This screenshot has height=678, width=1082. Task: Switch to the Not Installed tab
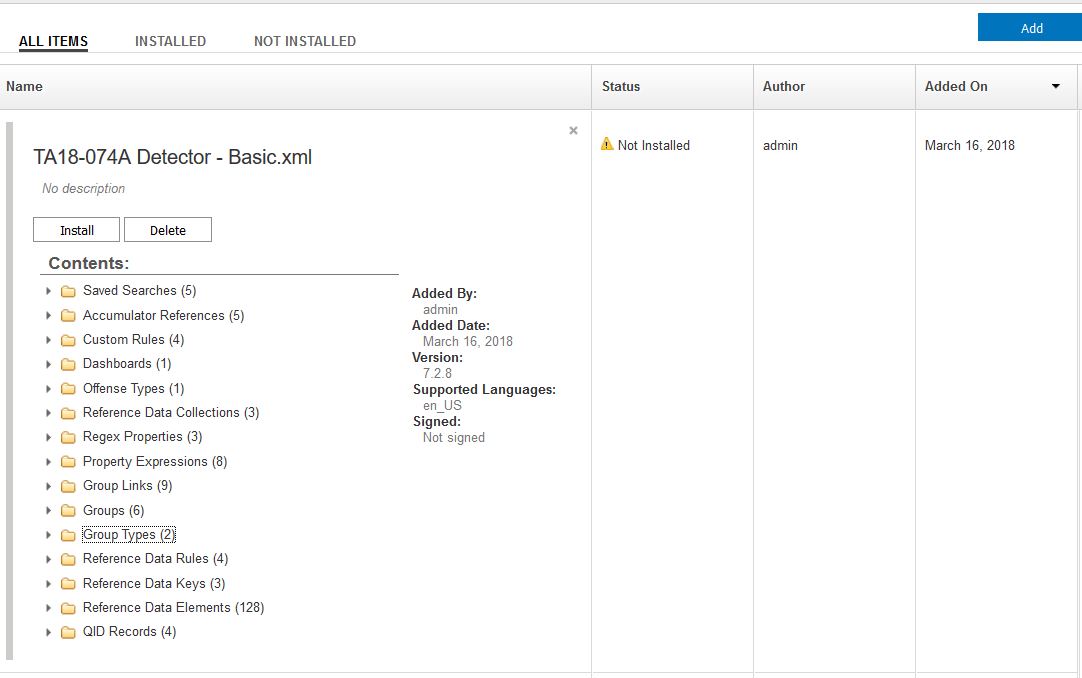click(305, 41)
